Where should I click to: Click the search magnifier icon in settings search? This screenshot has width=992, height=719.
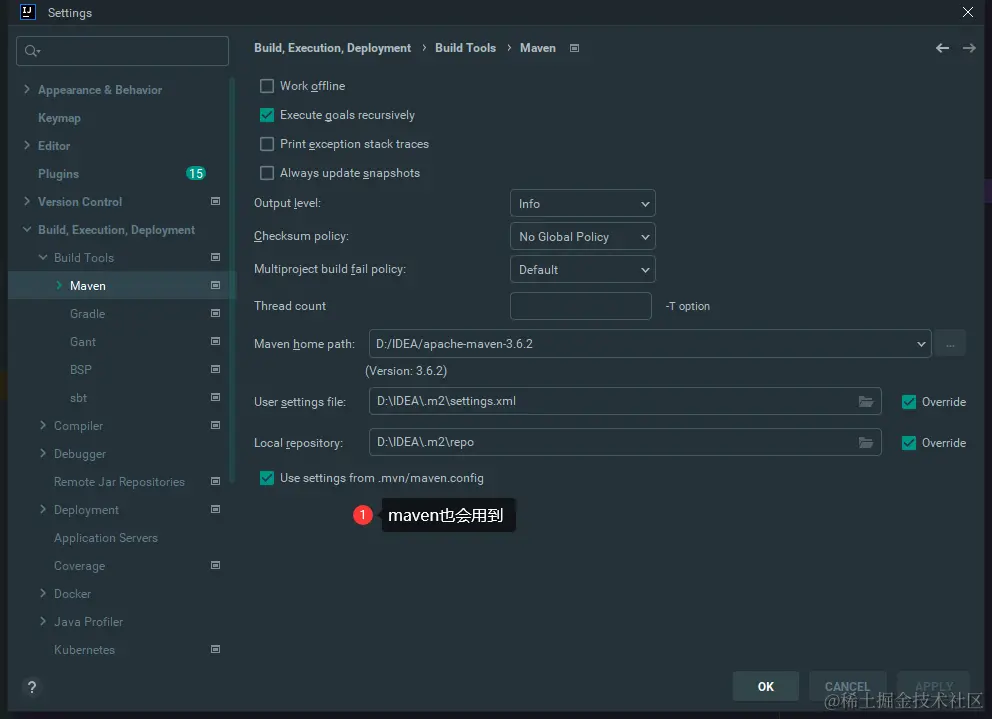click(31, 51)
